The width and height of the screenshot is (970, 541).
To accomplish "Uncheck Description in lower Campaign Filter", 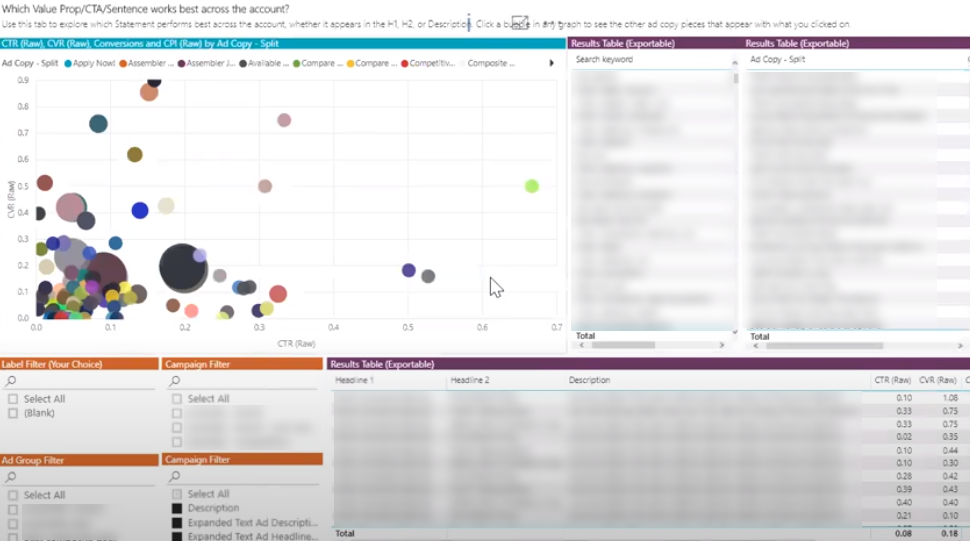I will (x=177, y=508).
